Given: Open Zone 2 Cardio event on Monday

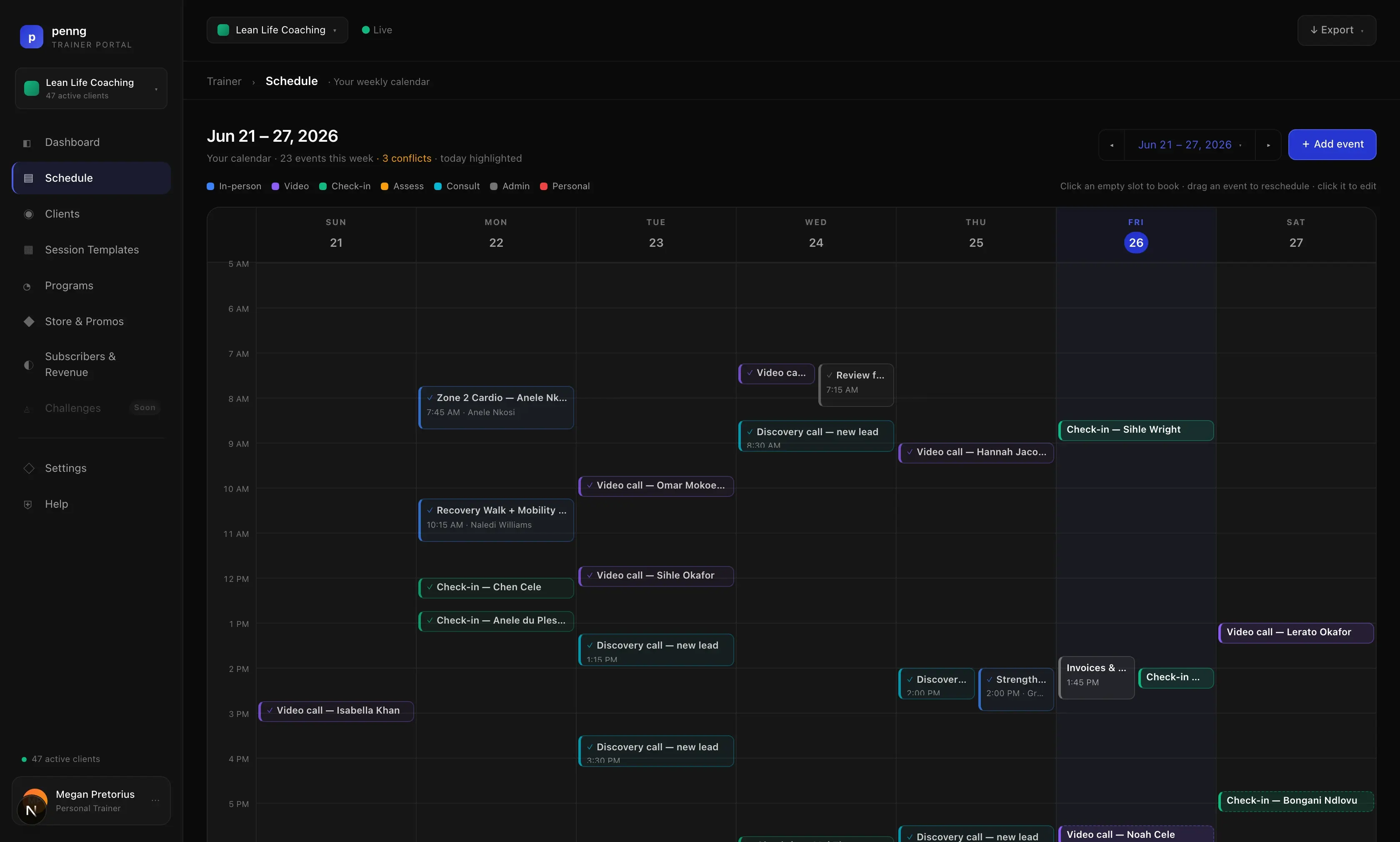Looking at the screenshot, I should pyautogui.click(x=496, y=407).
